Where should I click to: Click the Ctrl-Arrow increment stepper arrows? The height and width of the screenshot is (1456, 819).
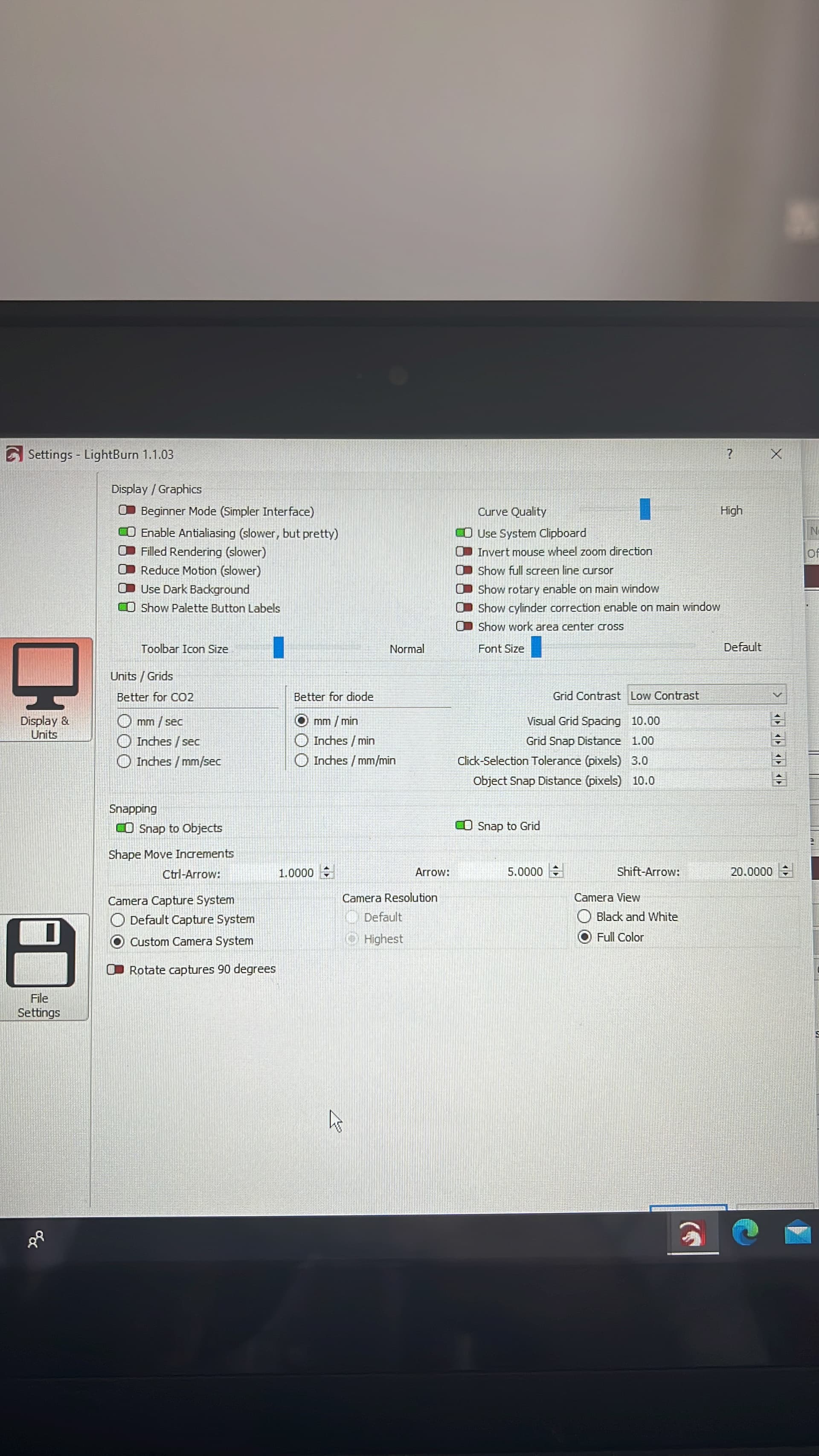(x=327, y=872)
